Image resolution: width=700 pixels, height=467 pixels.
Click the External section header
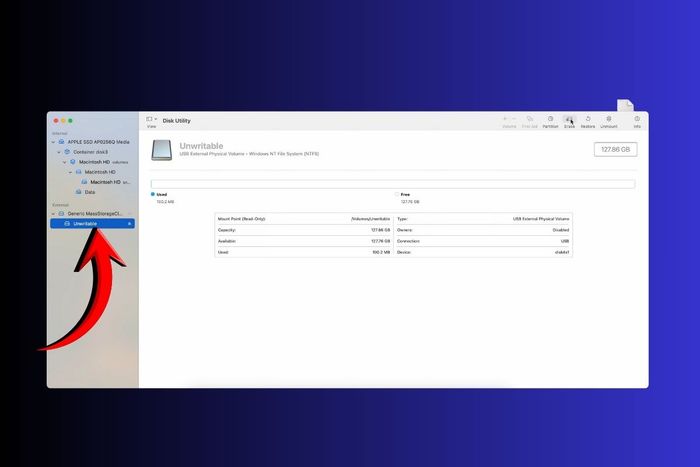click(60, 205)
